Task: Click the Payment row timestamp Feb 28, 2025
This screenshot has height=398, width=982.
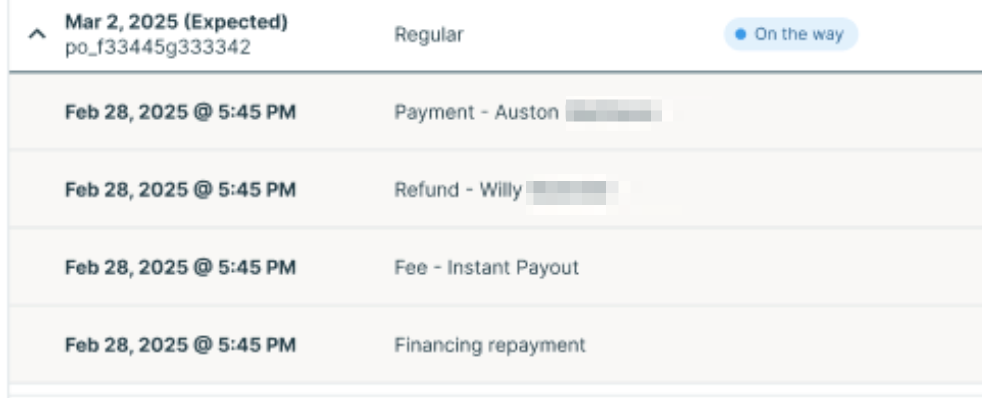Action: 180,113
